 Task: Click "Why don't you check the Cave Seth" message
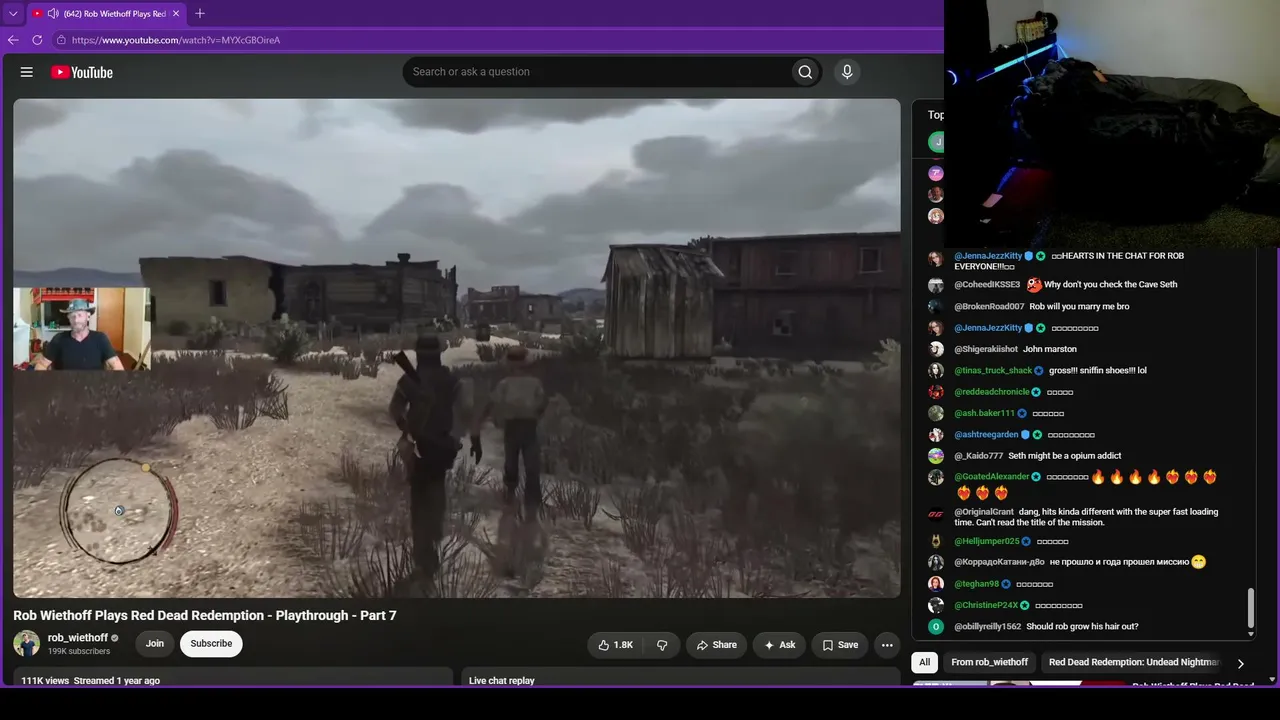pos(1110,285)
